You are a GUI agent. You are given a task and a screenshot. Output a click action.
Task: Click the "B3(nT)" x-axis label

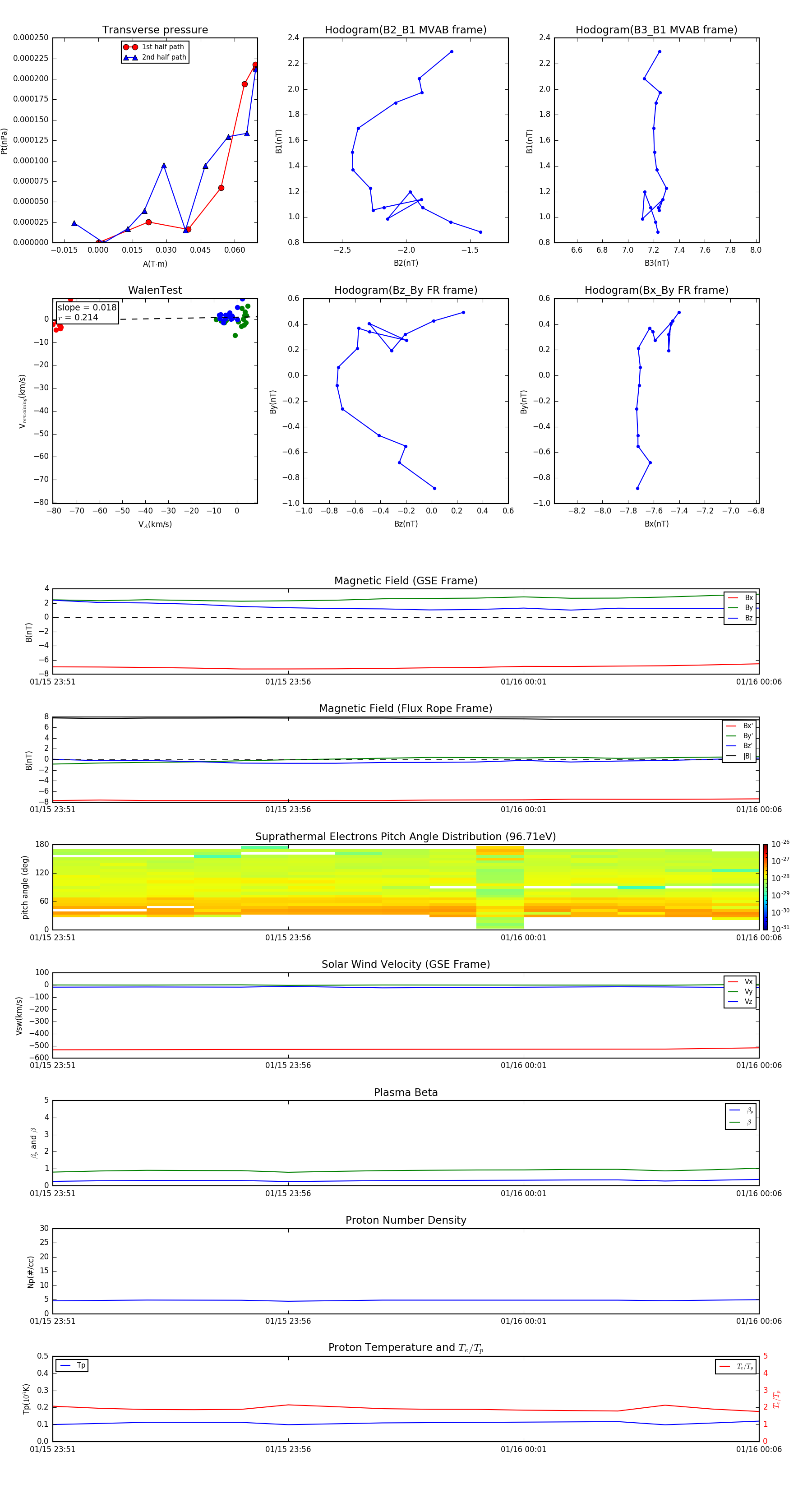click(x=656, y=263)
